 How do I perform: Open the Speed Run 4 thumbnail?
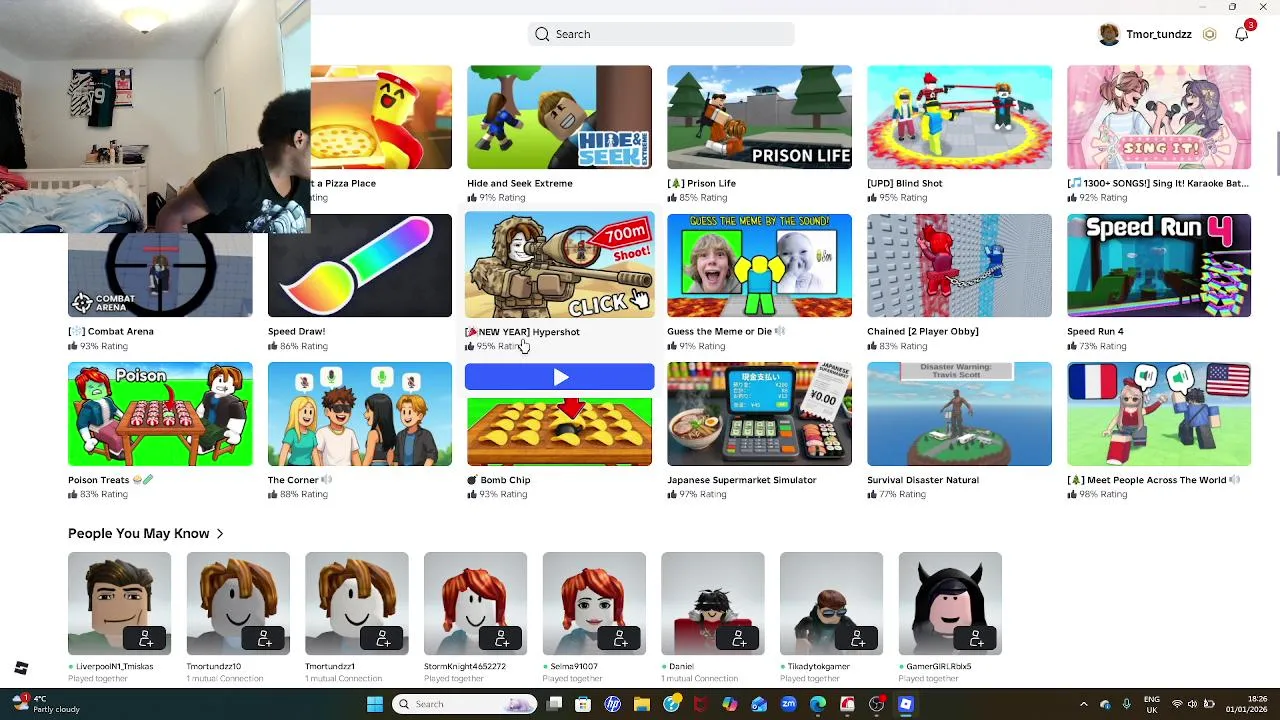click(x=1159, y=265)
